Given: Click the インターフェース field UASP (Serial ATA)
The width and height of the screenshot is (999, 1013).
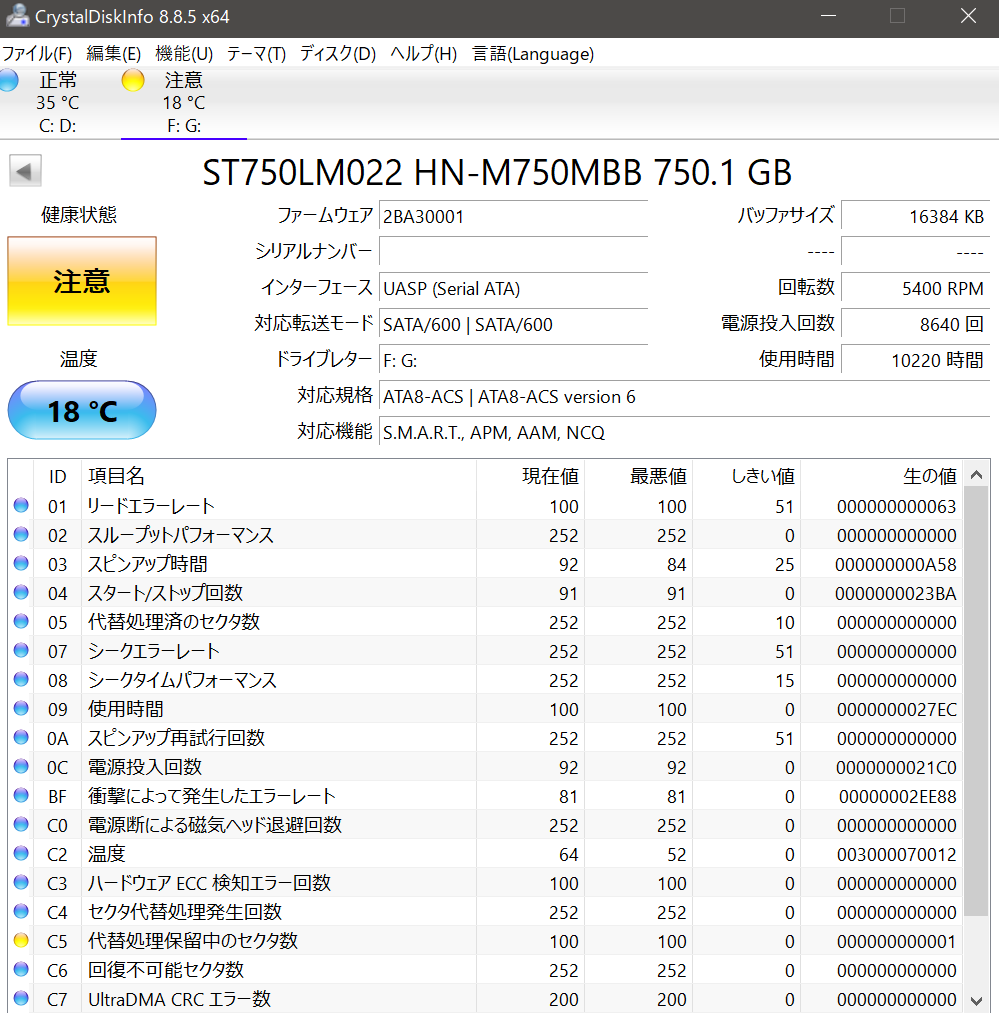Looking at the screenshot, I should point(514,288).
